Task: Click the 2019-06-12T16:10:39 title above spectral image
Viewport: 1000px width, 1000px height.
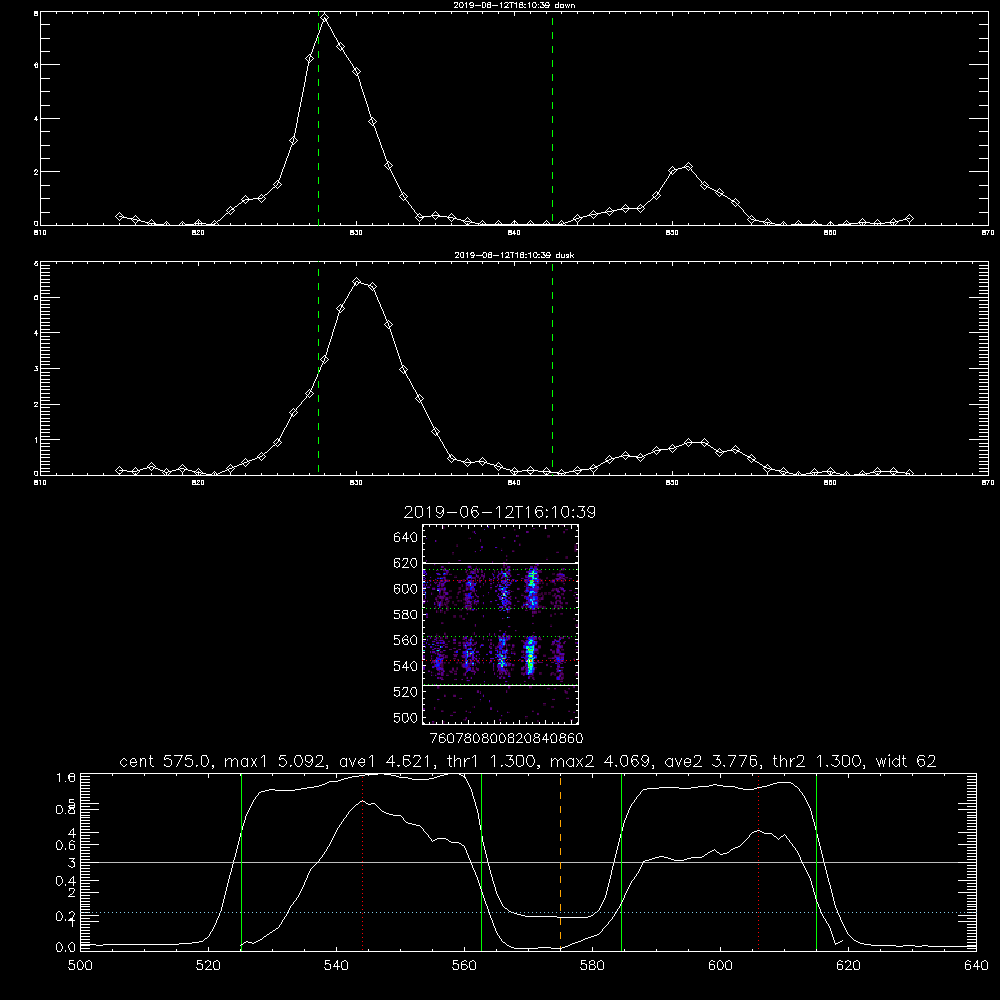Action: point(500,512)
